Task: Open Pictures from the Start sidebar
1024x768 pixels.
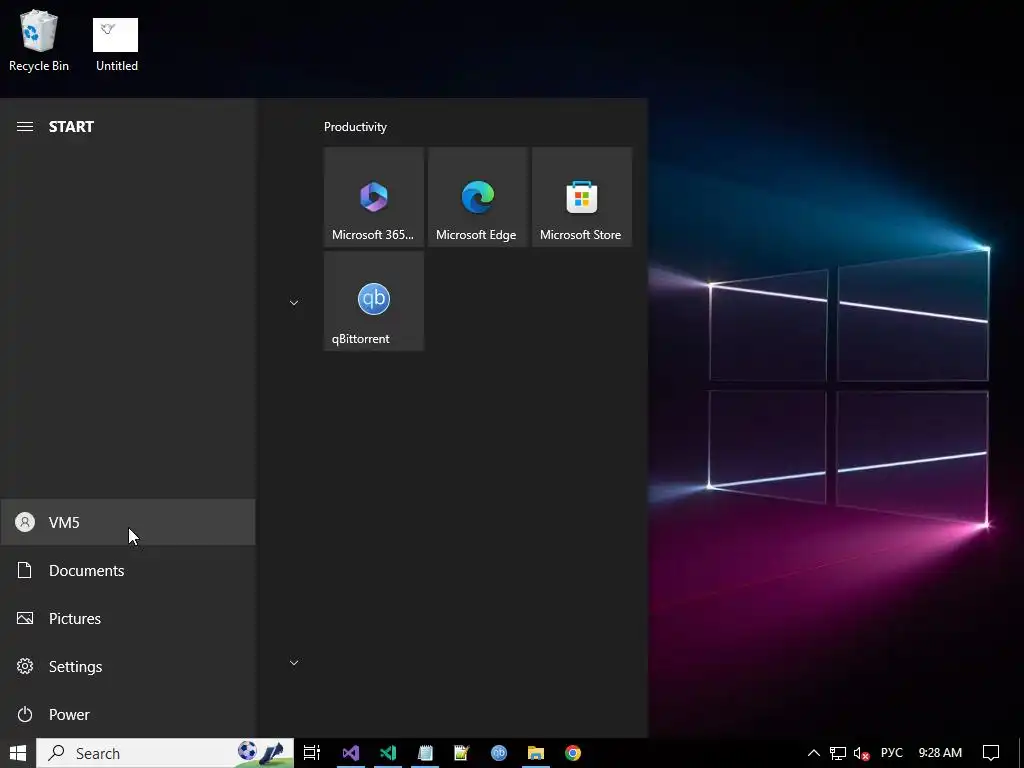Action: (x=128, y=618)
